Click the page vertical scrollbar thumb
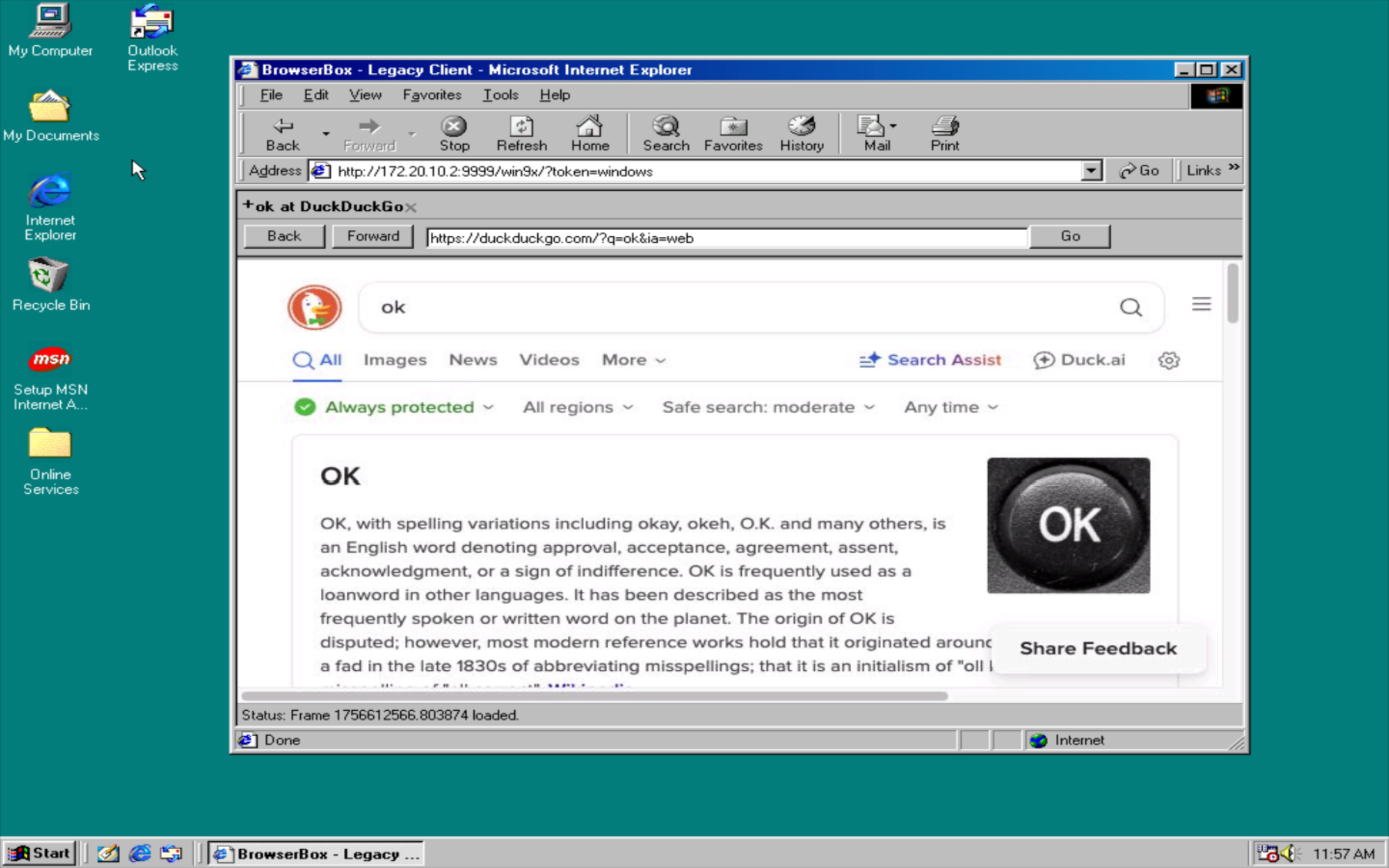This screenshot has width=1389, height=868. [1232, 293]
